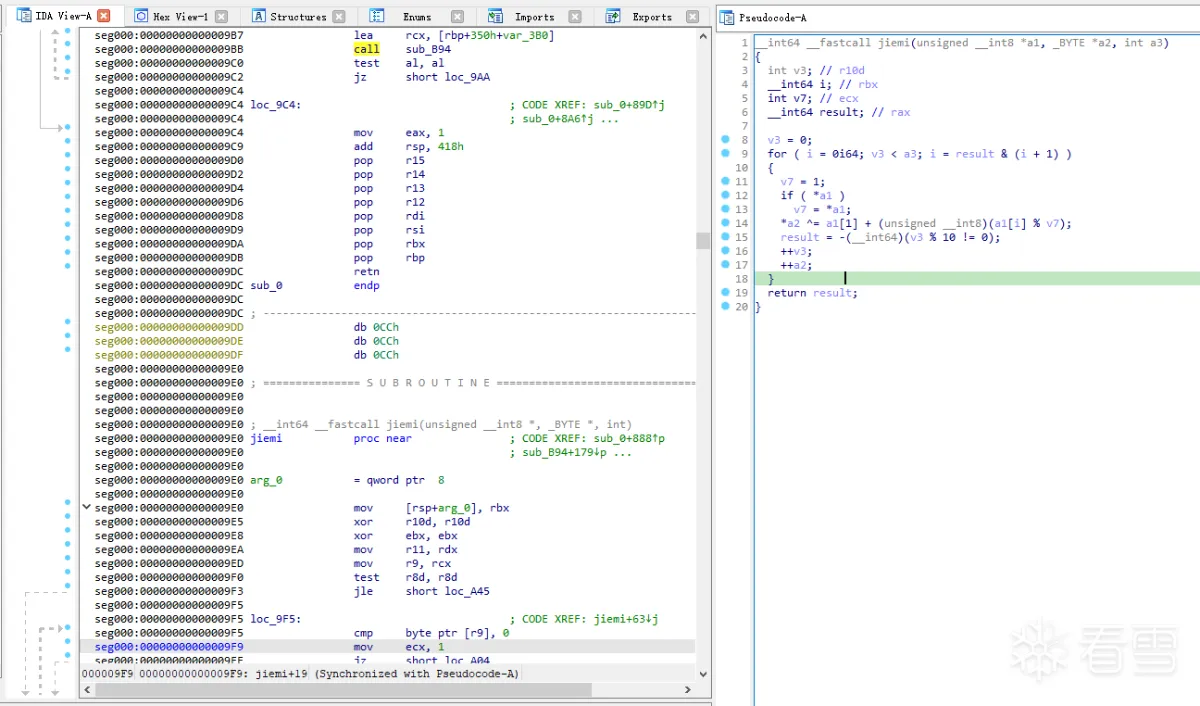Close the Enums tab
Screen dimensions: 1200x706
pyautogui.click(x=457, y=16)
